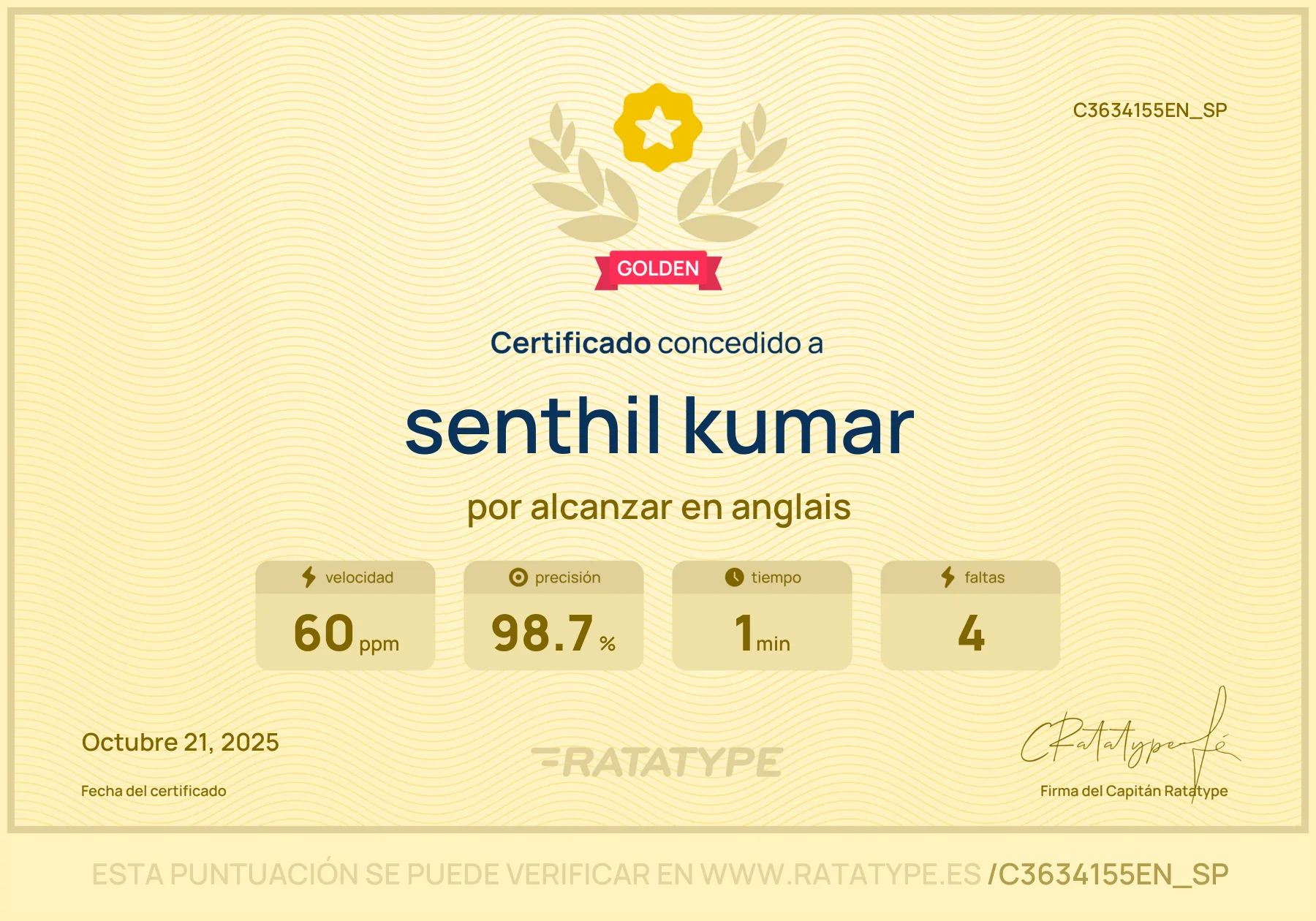Click the Ratatype logo at bottom center
This screenshot has height=921, width=1316.
point(657,762)
